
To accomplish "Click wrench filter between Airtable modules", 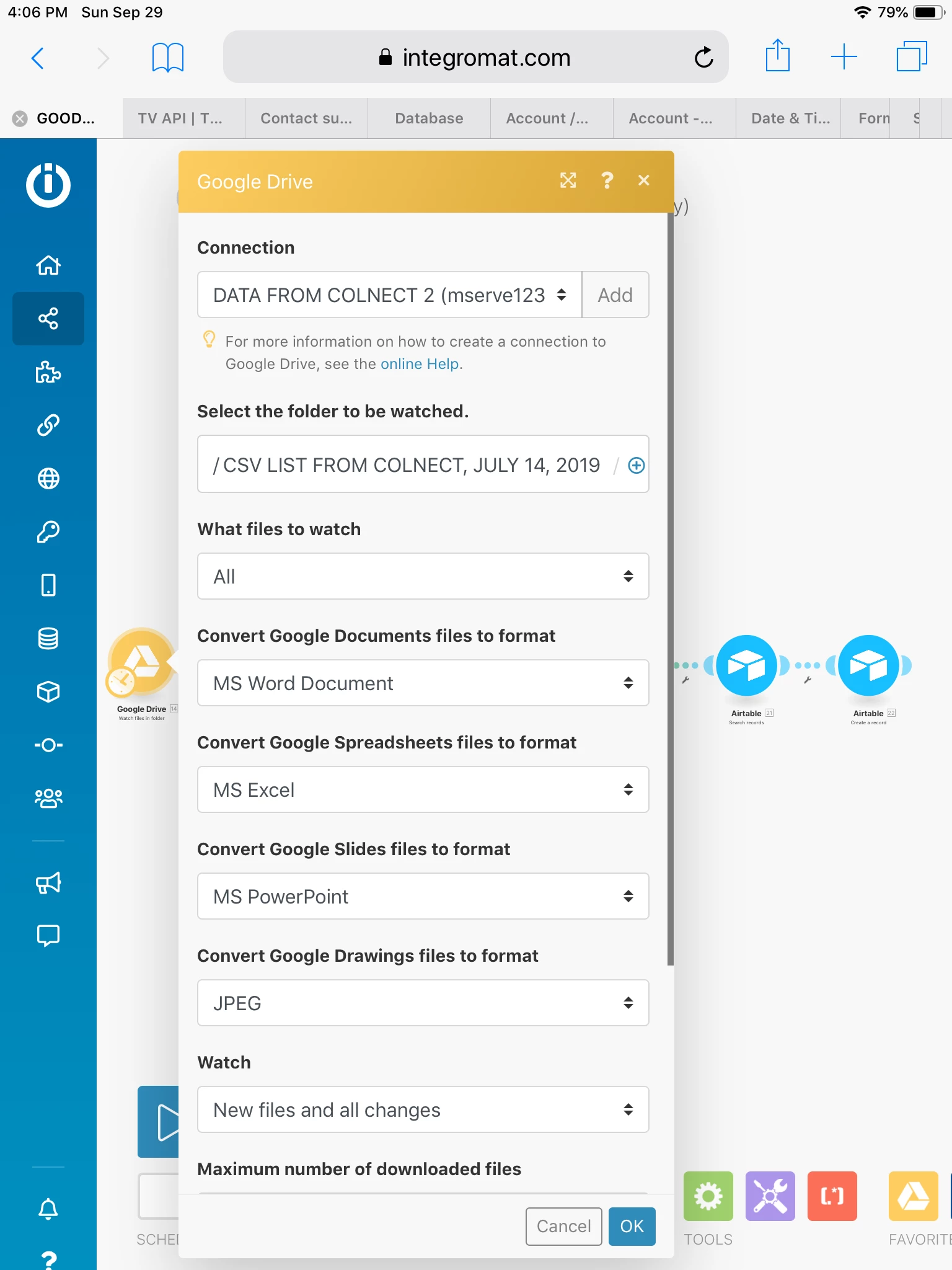I will point(808,680).
